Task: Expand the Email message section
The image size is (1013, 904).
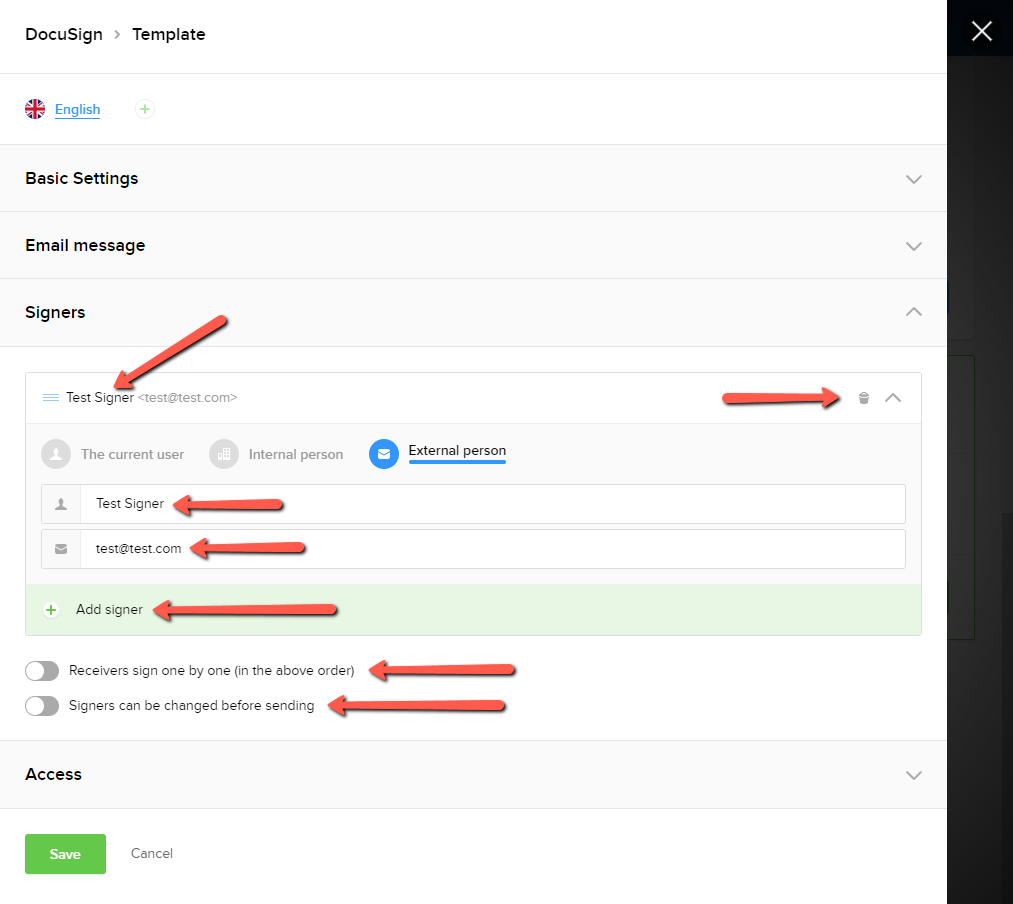Action: [x=912, y=246]
